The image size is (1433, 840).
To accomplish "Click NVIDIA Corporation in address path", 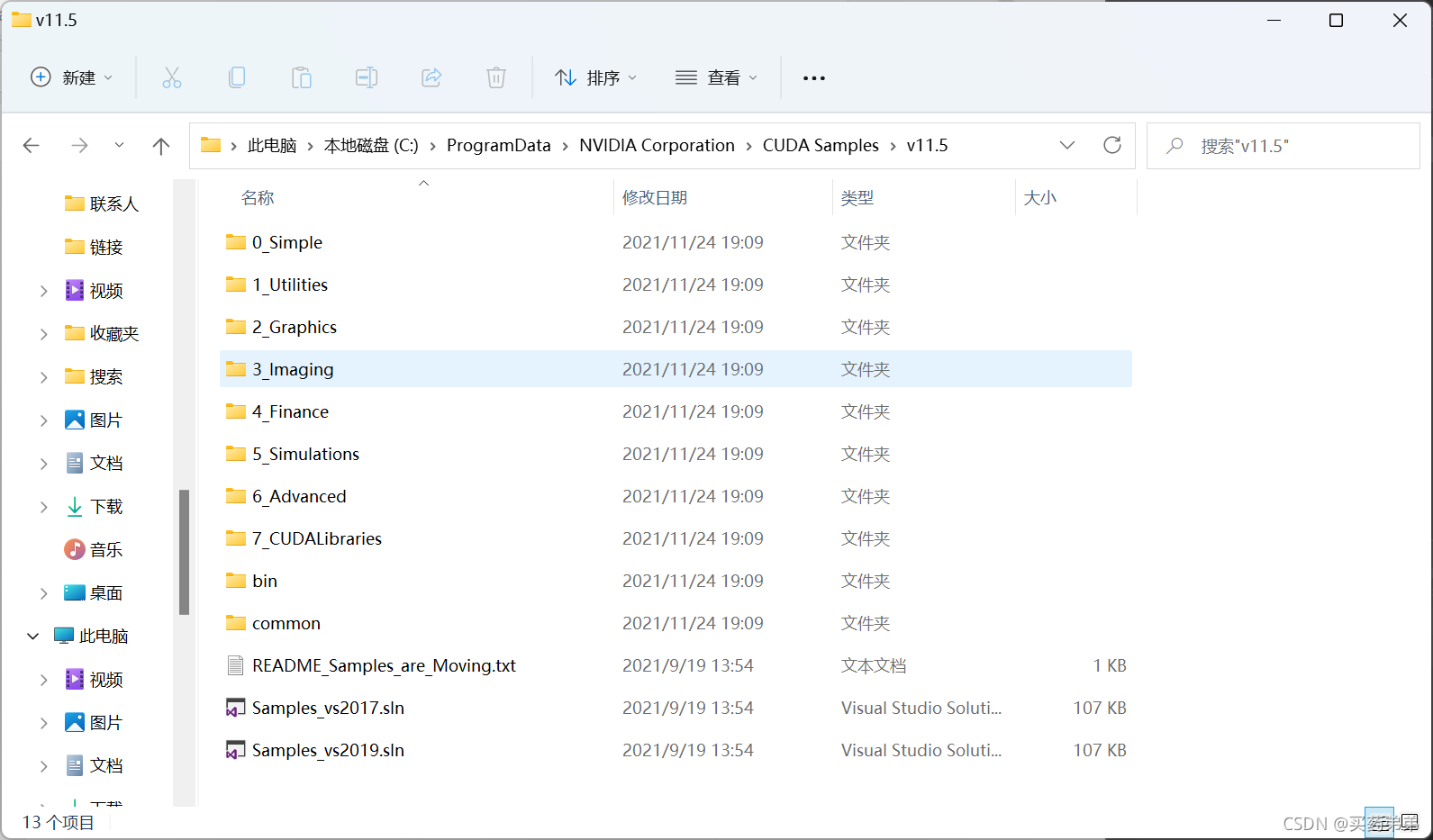I will [x=657, y=145].
